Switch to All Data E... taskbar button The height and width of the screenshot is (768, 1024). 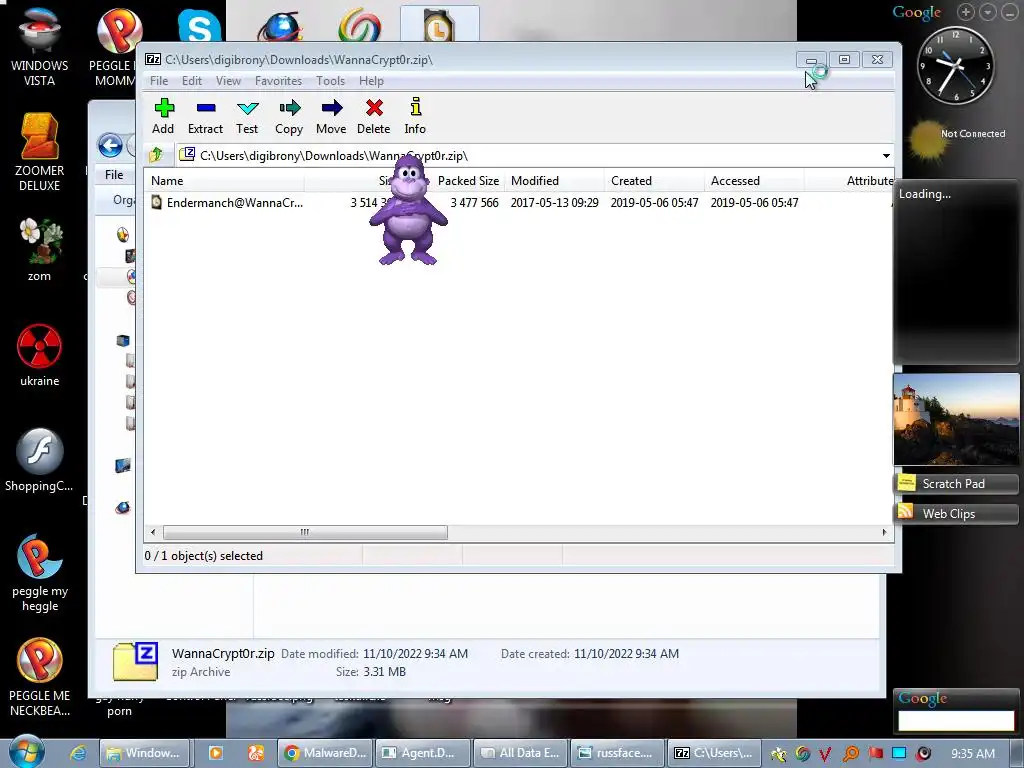pyautogui.click(x=520, y=753)
